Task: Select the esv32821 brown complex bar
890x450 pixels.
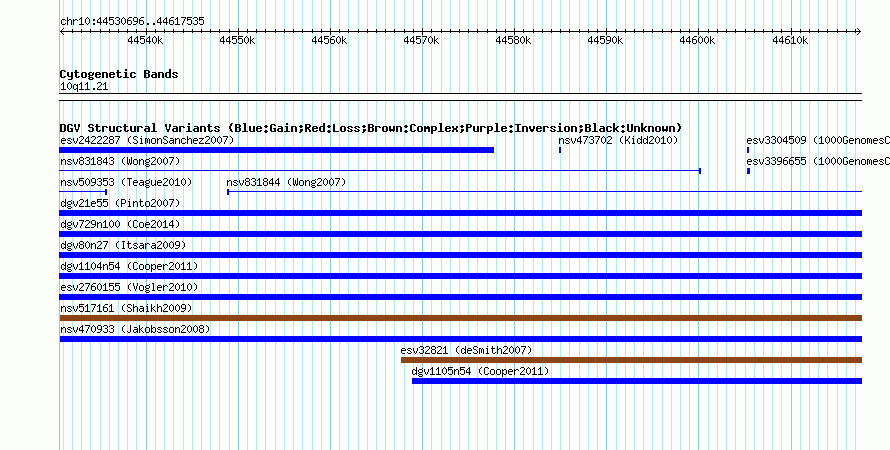Action: 631,360
